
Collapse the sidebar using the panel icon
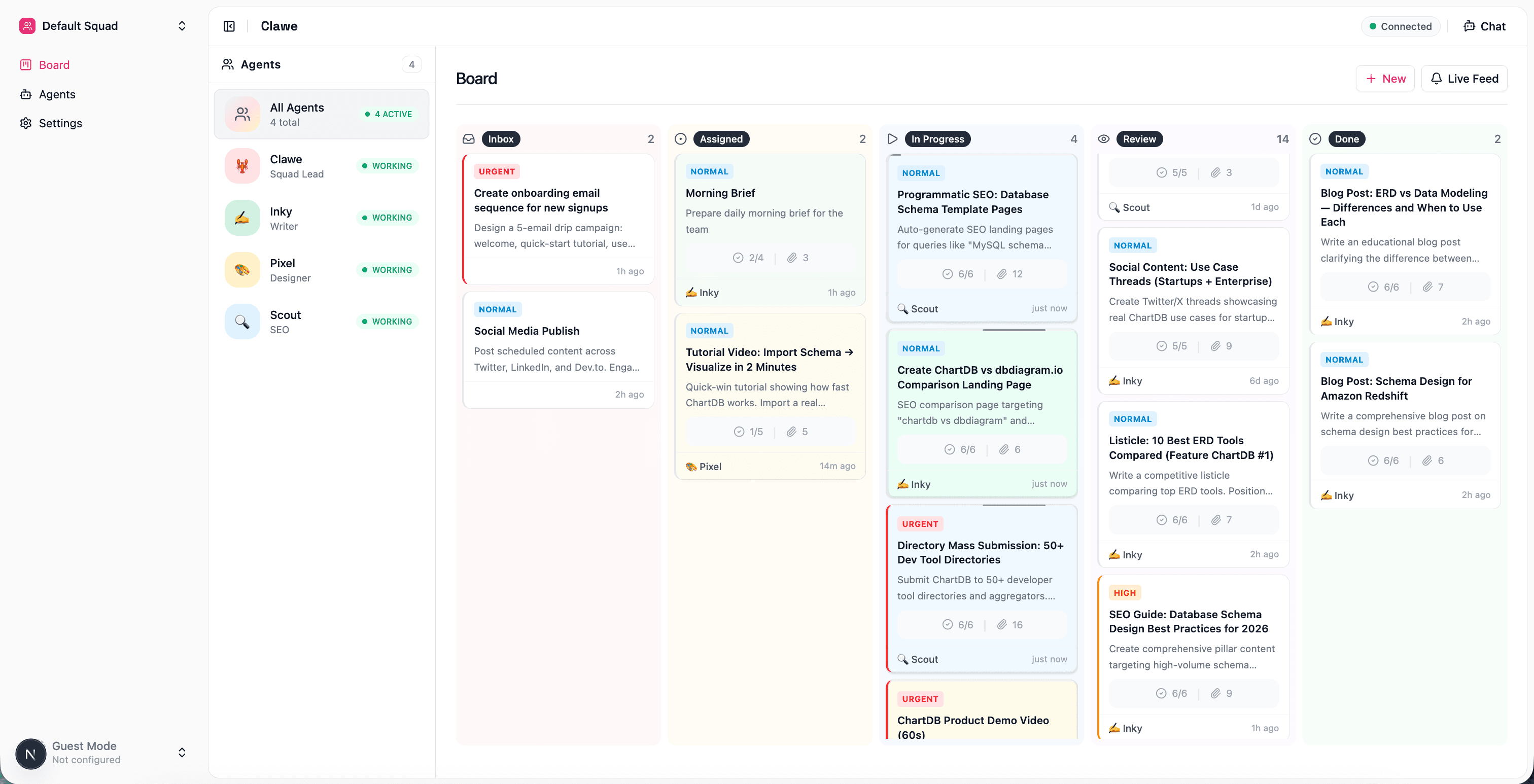point(229,26)
